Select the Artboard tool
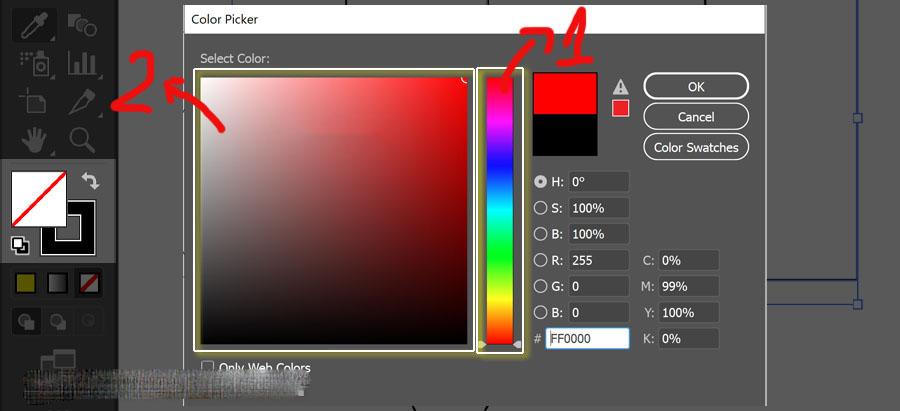The image size is (900, 411). tap(33, 102)
